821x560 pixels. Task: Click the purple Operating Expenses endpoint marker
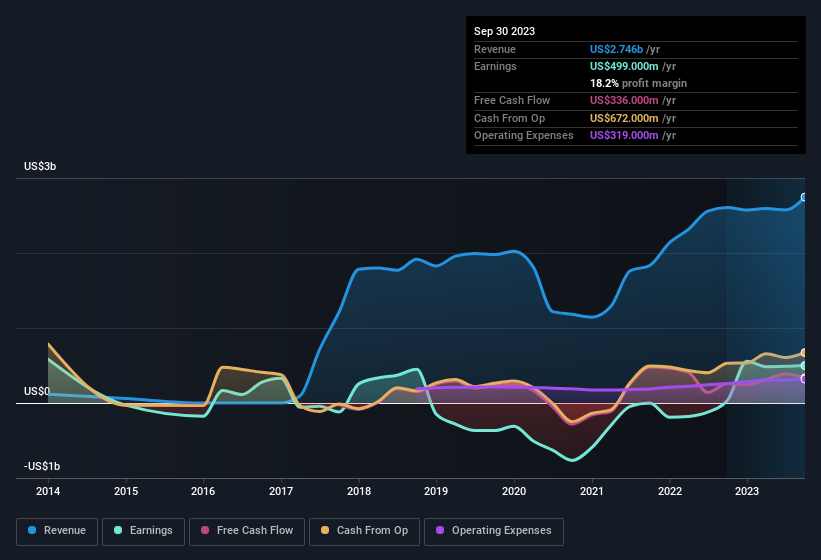804,378
